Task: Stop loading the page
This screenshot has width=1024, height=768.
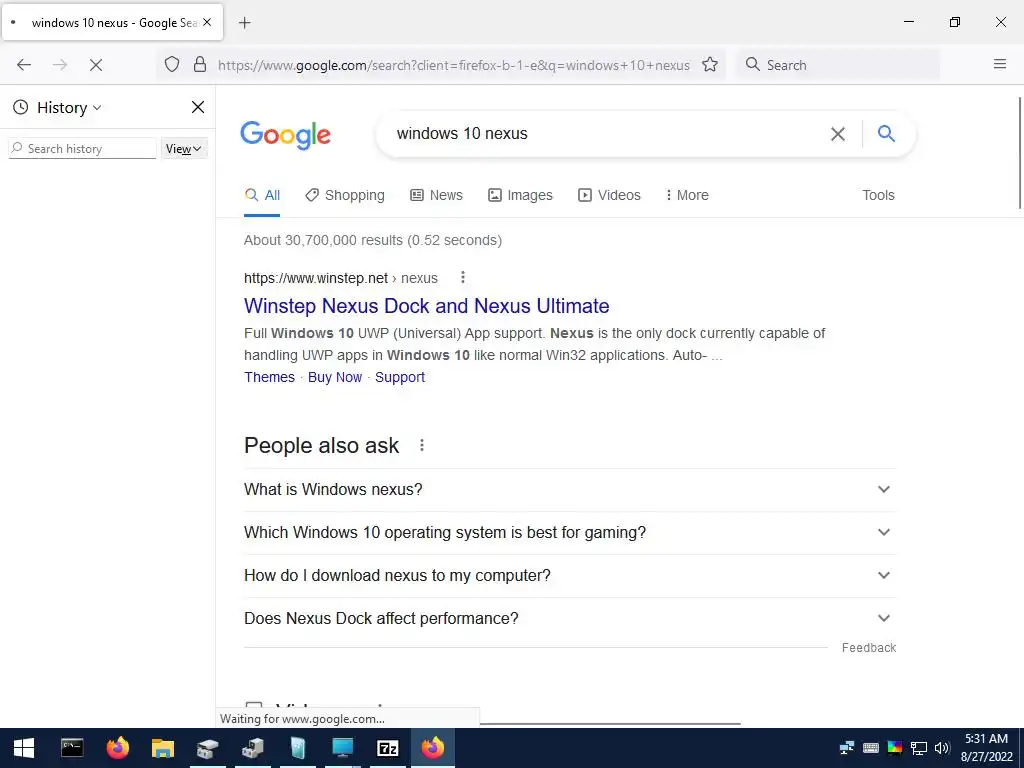Action: pyautogui.click(x=96, y=65)
